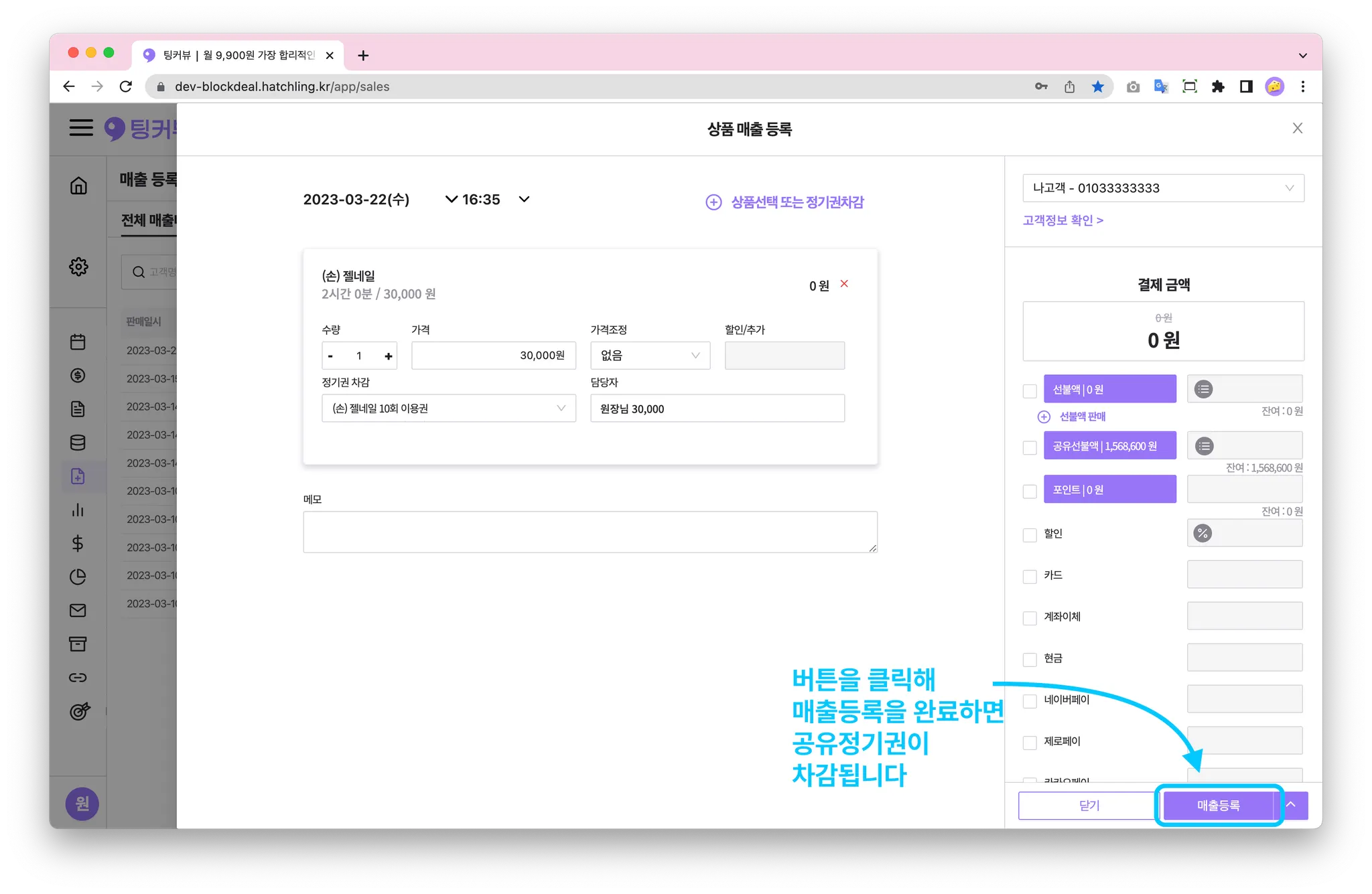
Task: Click calendar icon in sidebar
Action: [78, 342]
